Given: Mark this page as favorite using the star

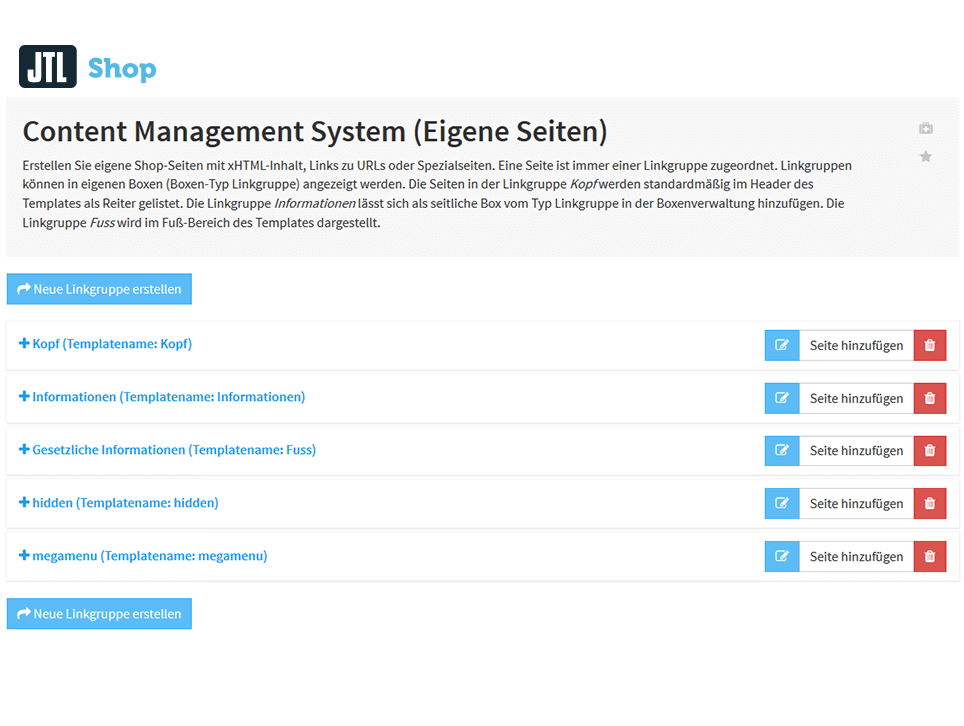Looking at the screenshot, I should [925, 156].
